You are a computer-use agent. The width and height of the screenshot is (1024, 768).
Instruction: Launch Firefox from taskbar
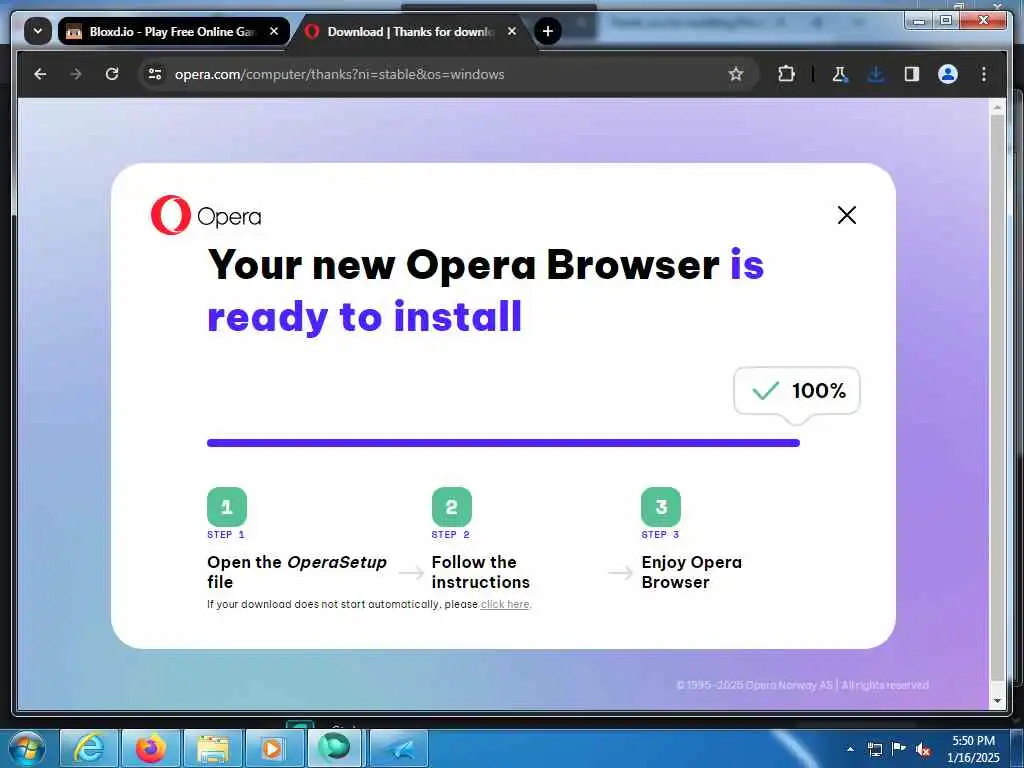point(151,748)
